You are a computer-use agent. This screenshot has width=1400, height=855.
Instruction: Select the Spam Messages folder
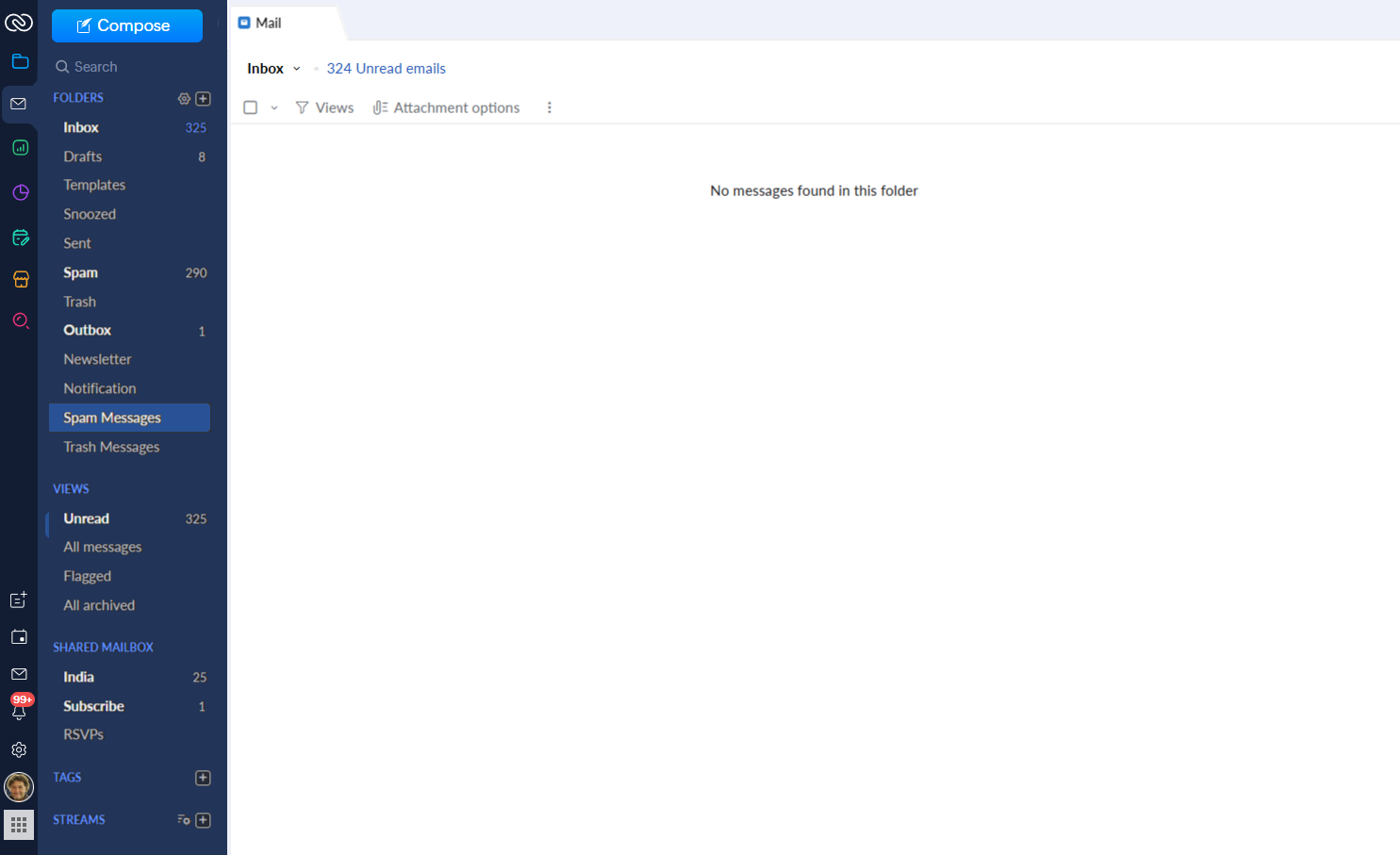pyautogui.click(x=130, y=418)
